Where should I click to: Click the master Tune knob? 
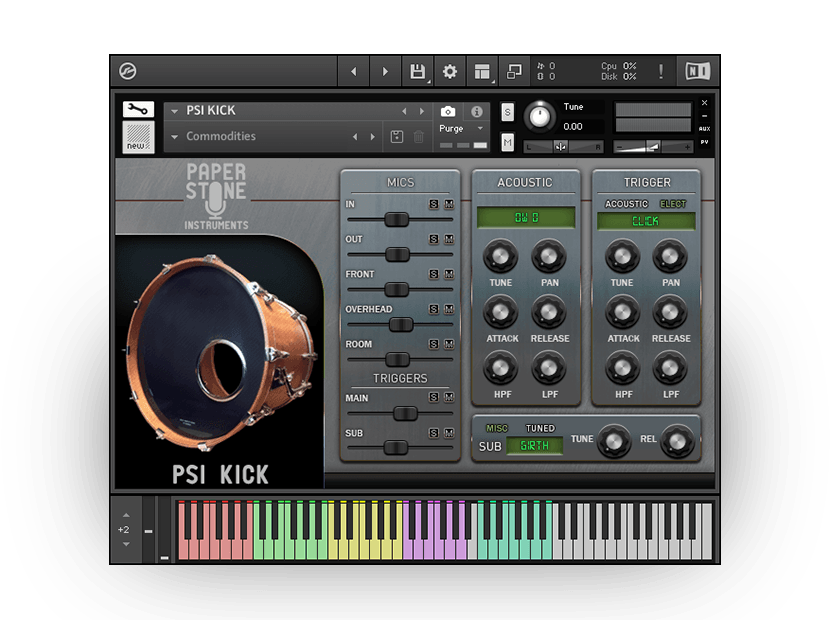pos(540,116)
